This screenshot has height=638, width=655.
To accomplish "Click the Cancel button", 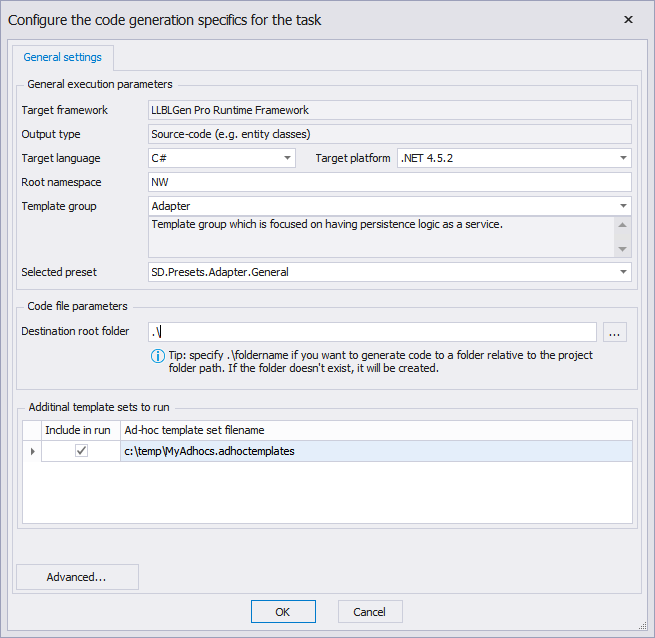I will pyautogui.click(x=370, y=612).
